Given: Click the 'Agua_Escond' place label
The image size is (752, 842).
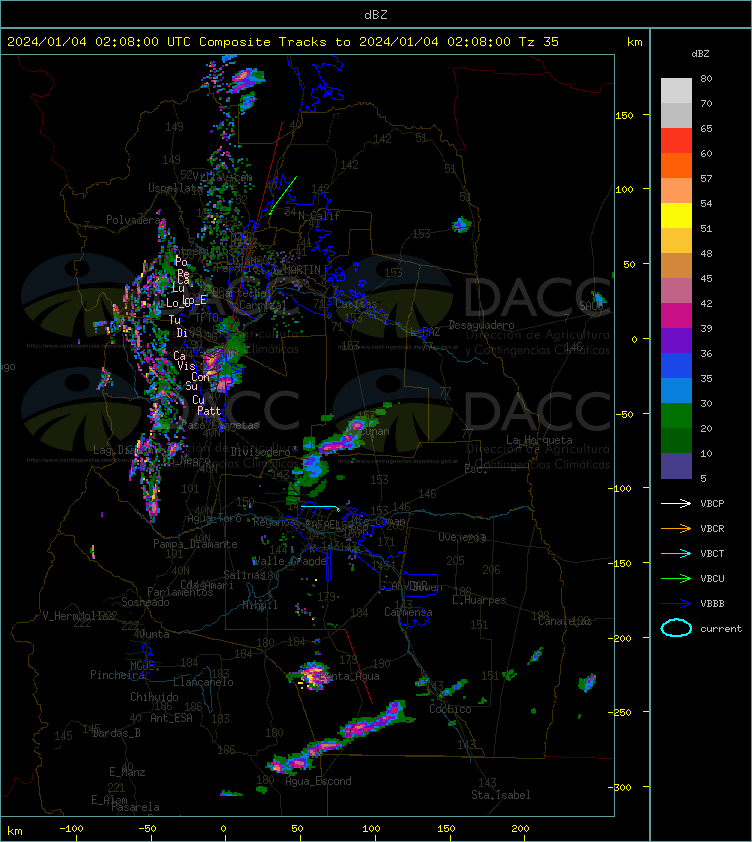Looking at the screenshot, I should [319, 781].
